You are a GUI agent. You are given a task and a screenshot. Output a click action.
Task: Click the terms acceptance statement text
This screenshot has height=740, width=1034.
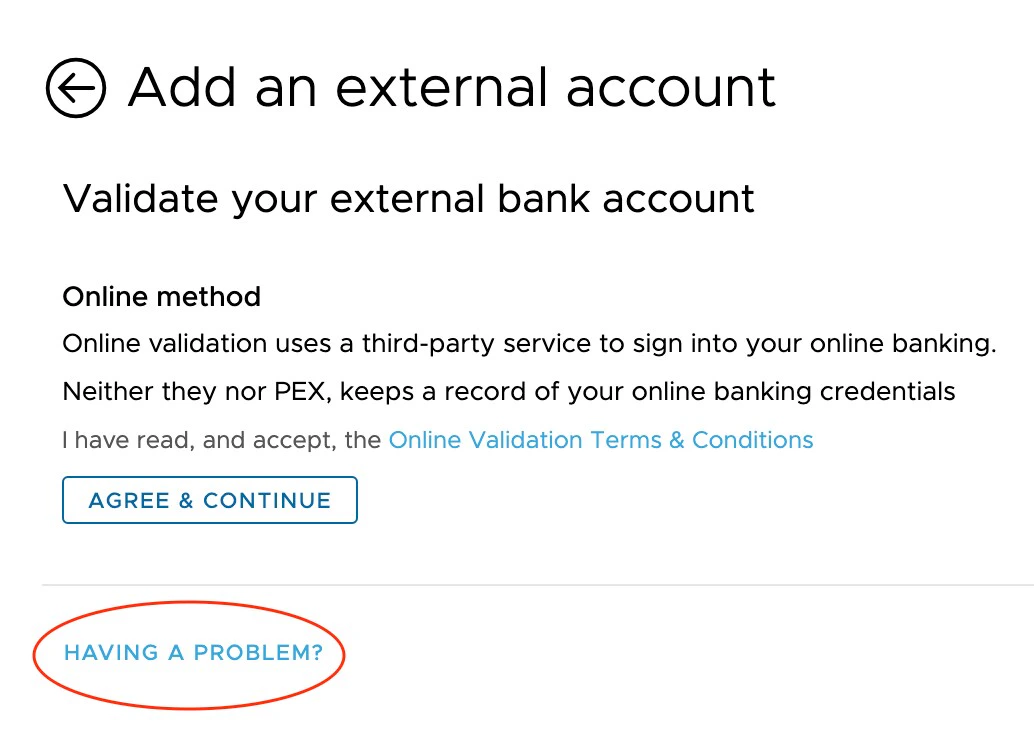(220, 440)
